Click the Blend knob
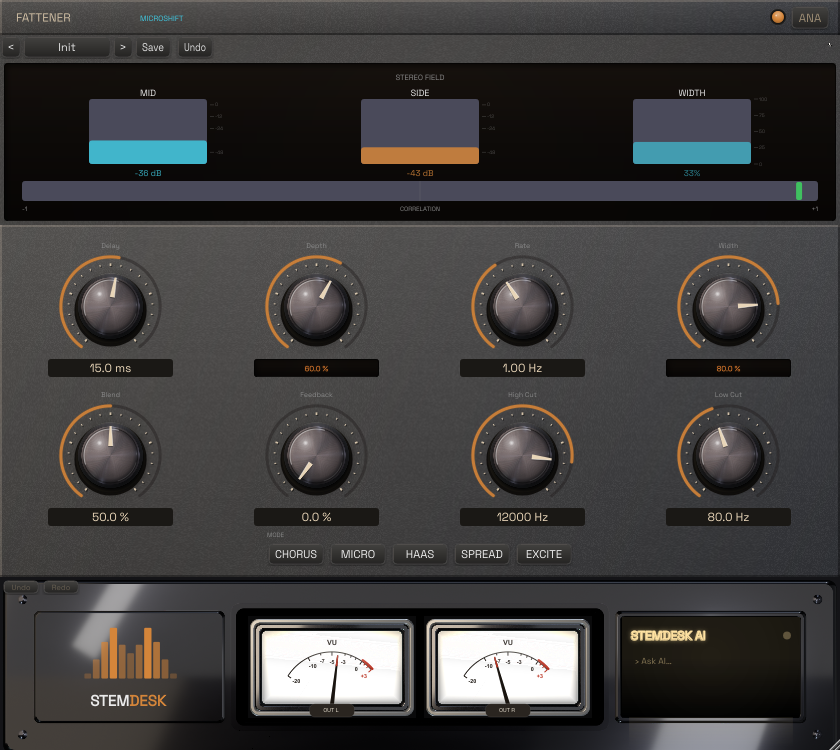This screenshot has height=750, width=840. pos(110,455)
